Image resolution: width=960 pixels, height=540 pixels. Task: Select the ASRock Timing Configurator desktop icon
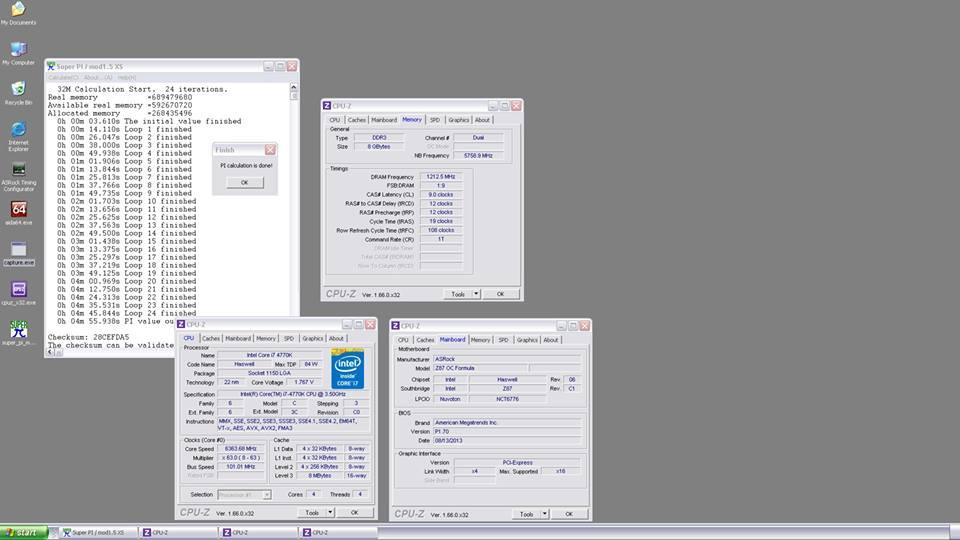point(18,176)
